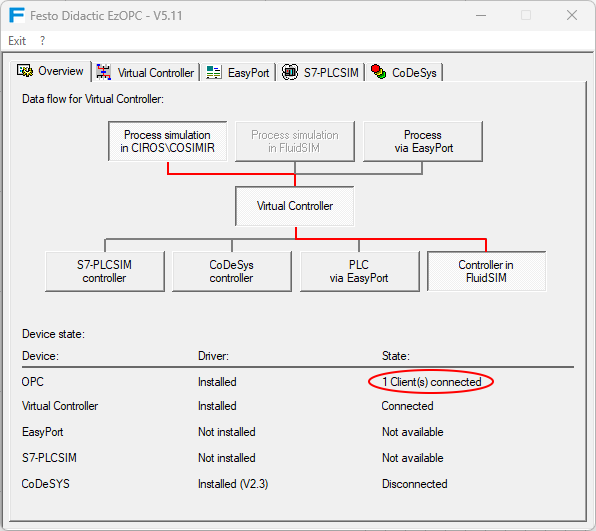Open the CoDeSys tab
The height and width of the screenshot is (531, 596).
pyautogui.click(x=404, y=72)
